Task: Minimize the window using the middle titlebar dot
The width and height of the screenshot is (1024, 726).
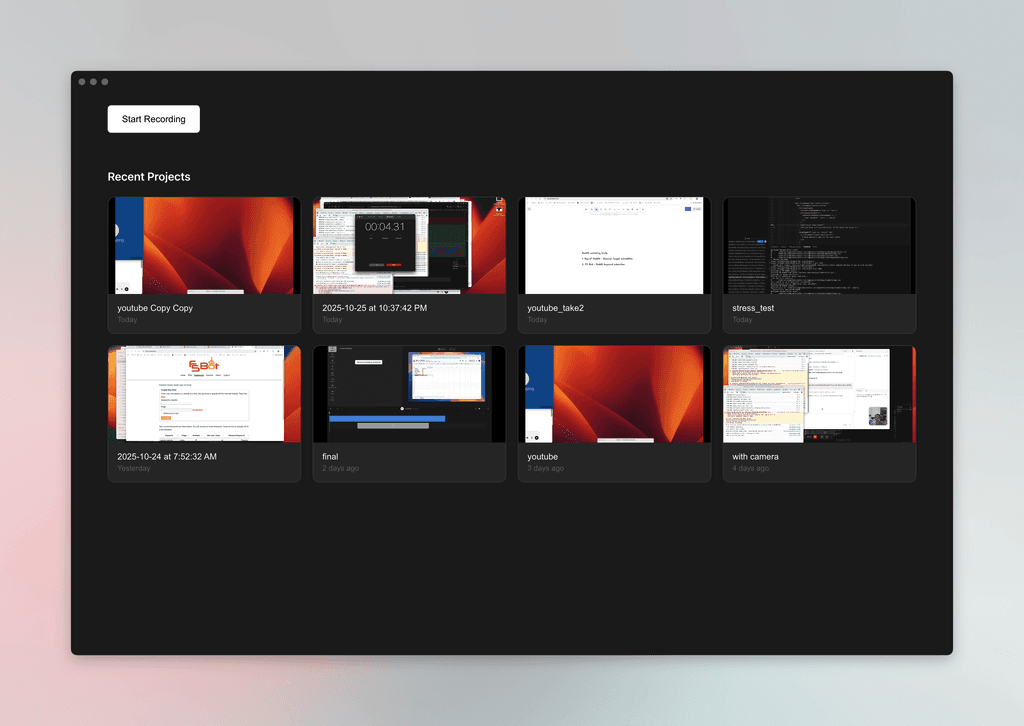Action: (x=93, y=82)
